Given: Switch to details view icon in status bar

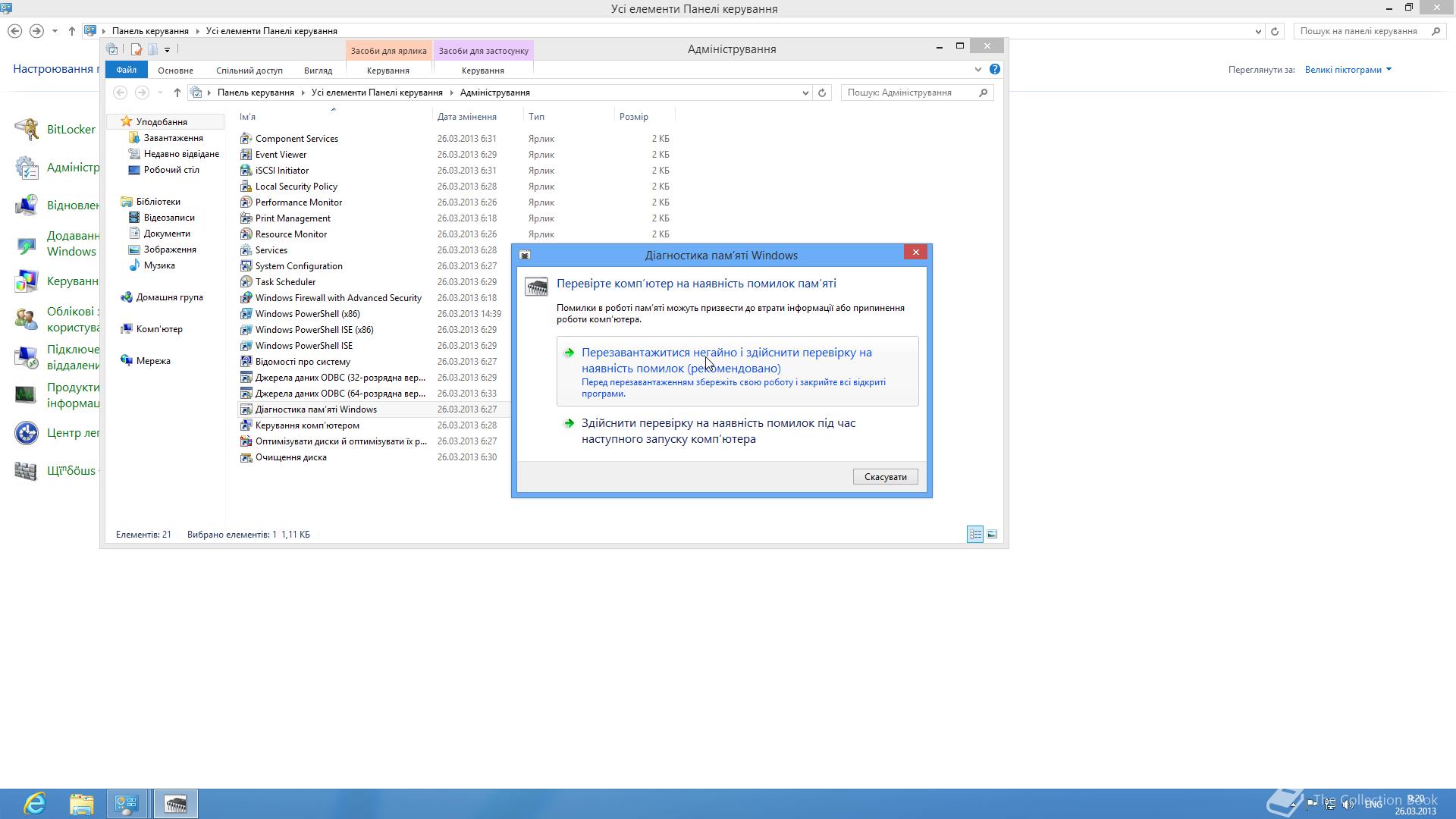Looking at the screenshot, I should tap(975, 535).
